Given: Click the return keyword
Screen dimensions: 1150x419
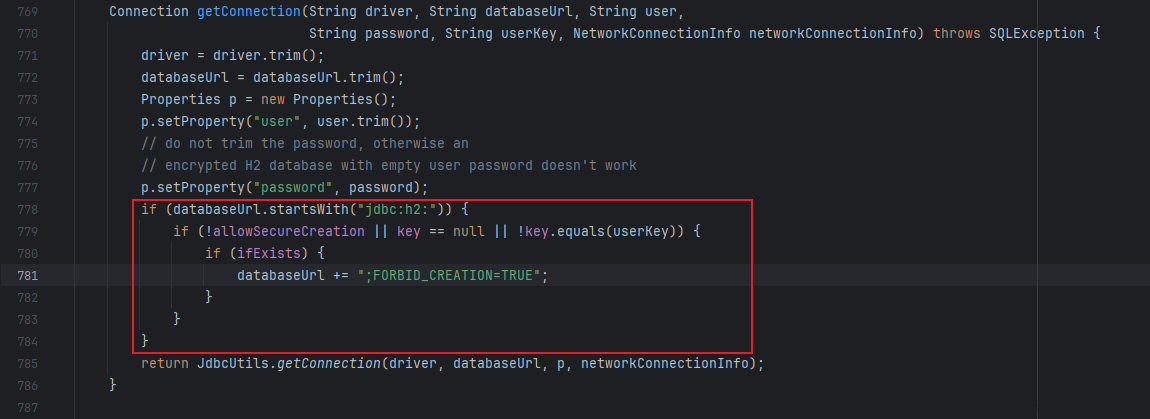Looking at the screenshot, I should pyautogui.click(x=164, y=363).
